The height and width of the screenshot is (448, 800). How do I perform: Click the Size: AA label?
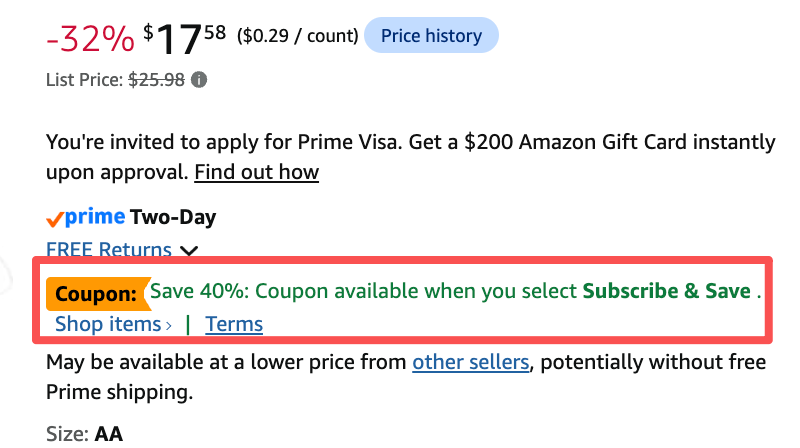click(x=84, y=434)
